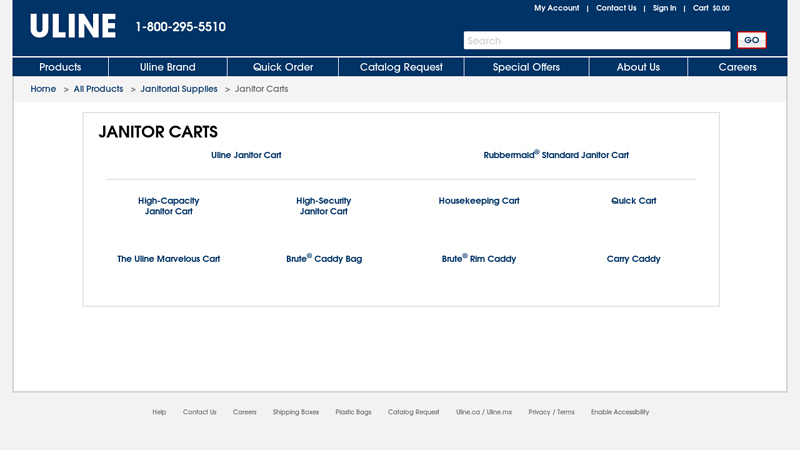Click the My Account link
Image resolution: width=800 pixels, height=450 pixels.
(556, 8)
